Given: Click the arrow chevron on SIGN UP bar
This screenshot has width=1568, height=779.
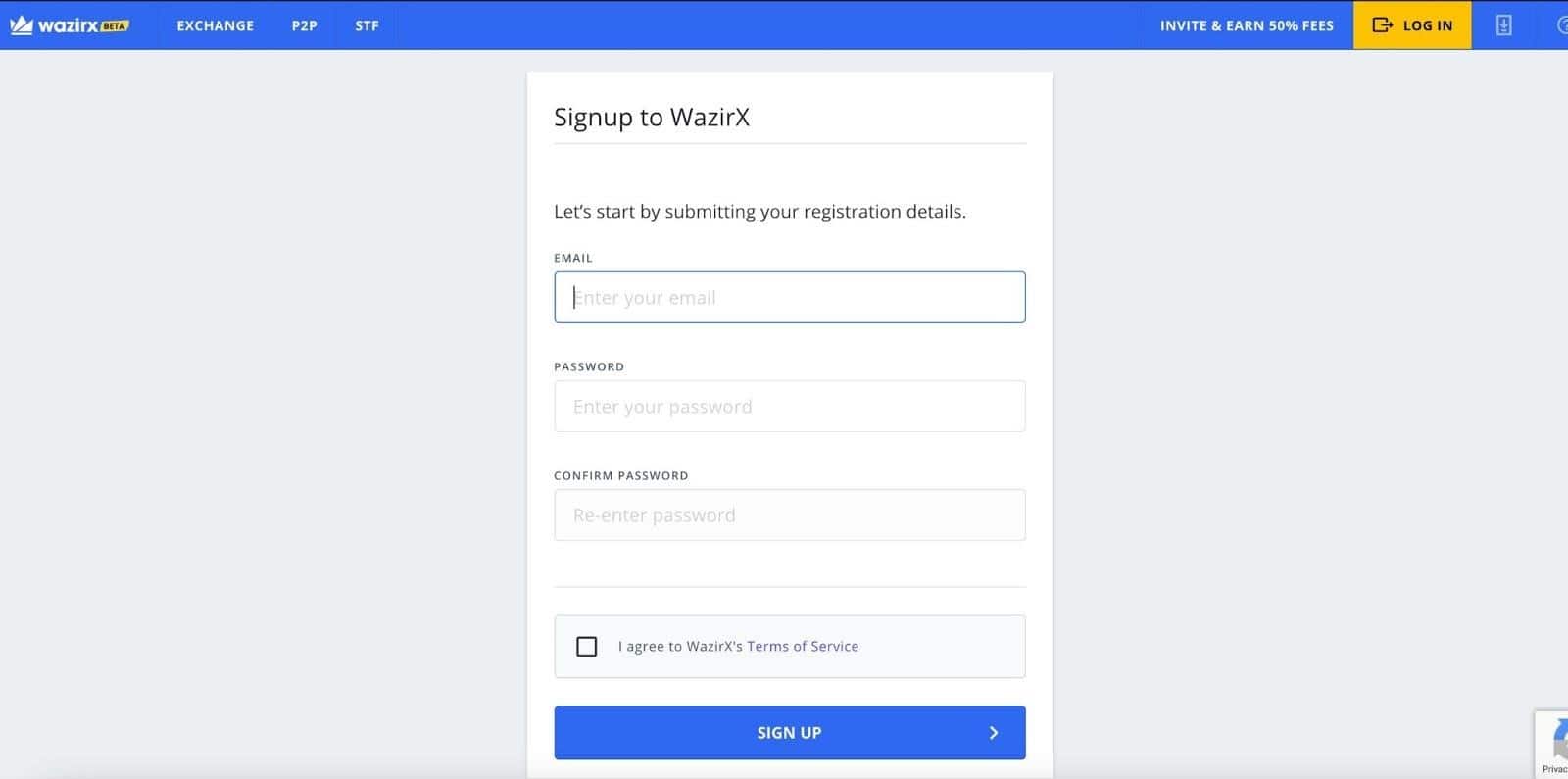Looking at the screenshot, I should 994,733.
